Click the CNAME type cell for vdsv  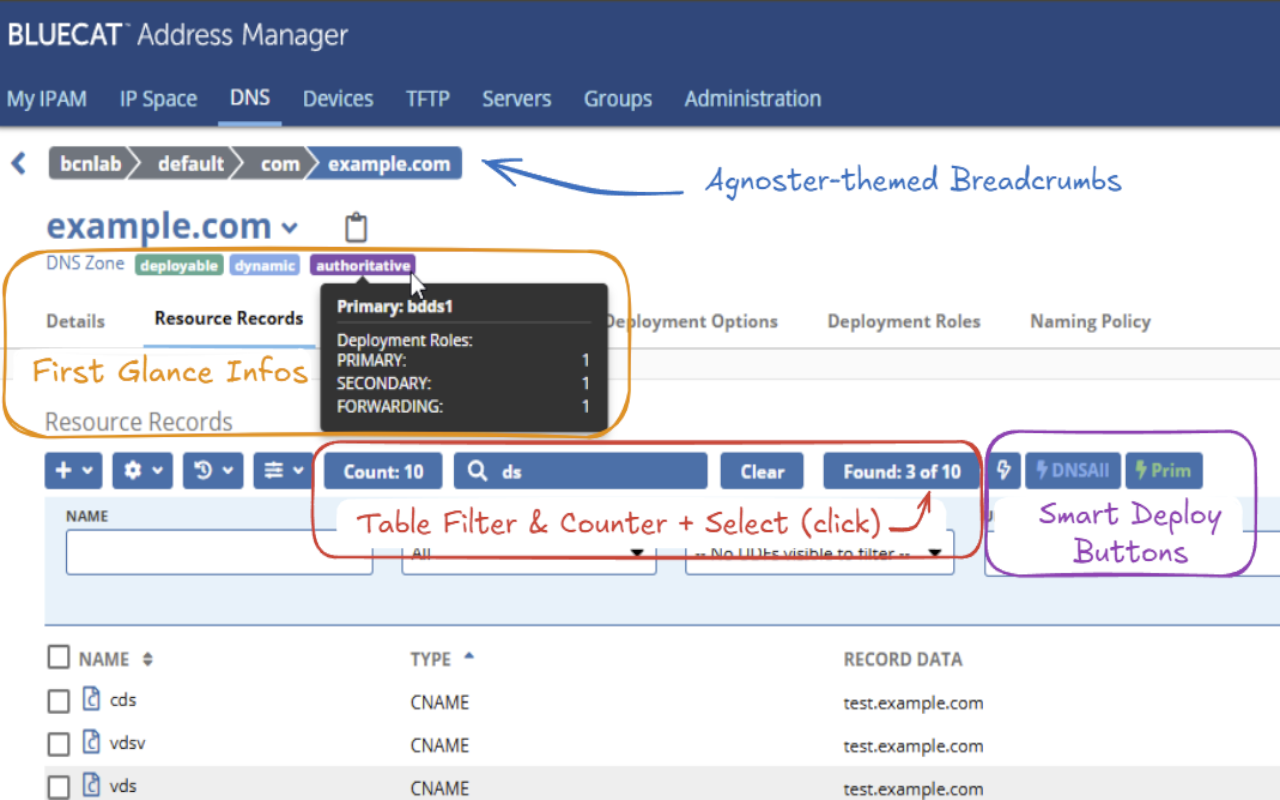(440, 745)
